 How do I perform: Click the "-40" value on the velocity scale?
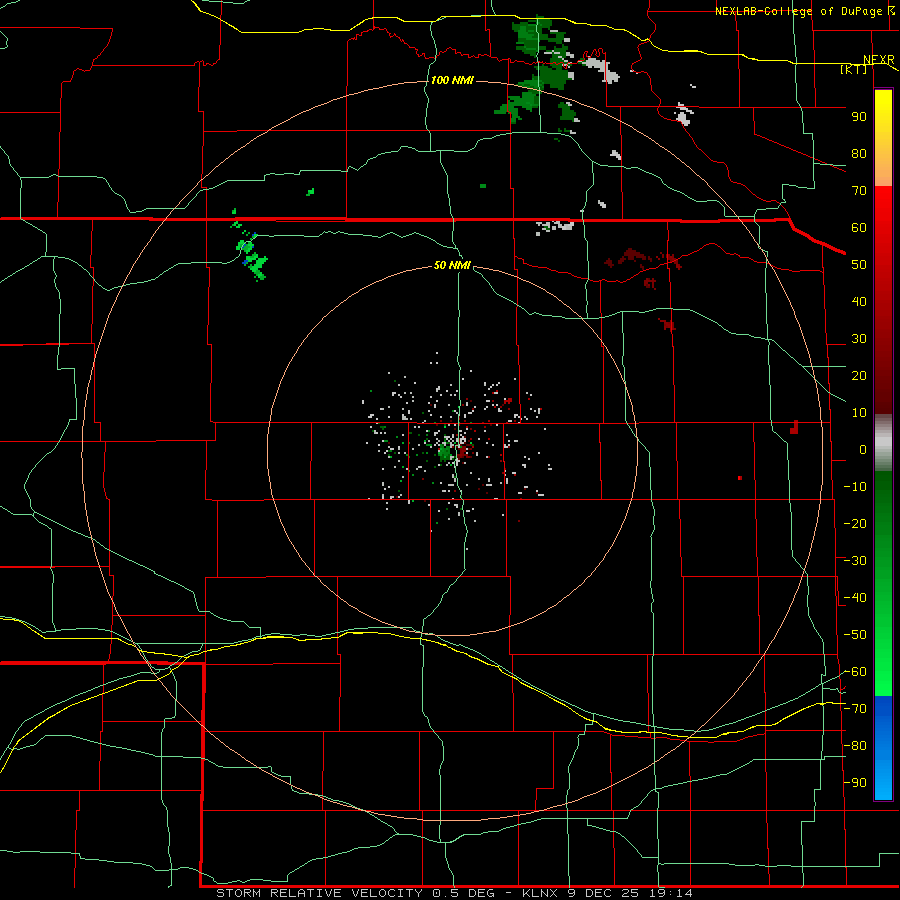(855, 598)
